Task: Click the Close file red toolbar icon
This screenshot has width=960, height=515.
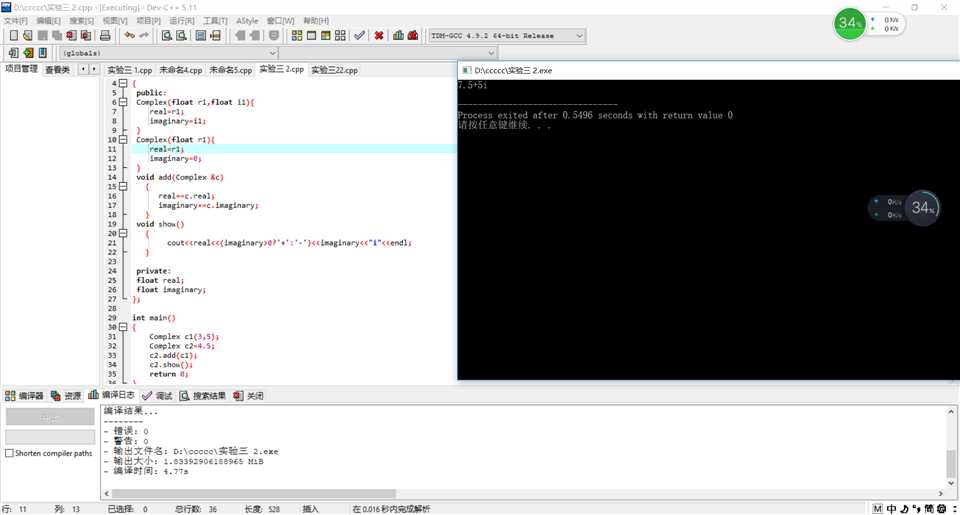Action: pos(71,36)
